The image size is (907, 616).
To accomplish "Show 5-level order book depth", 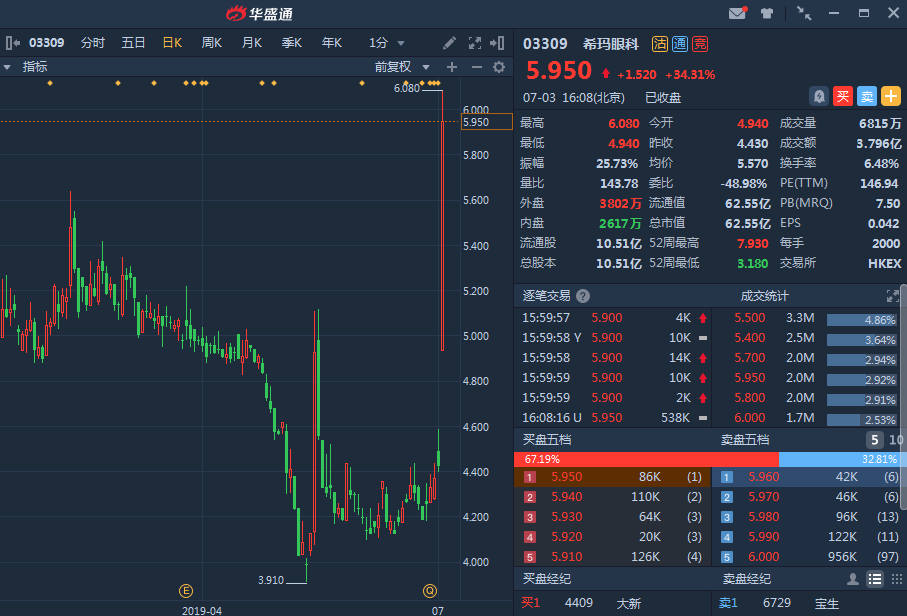I will (x=875, y=440).
